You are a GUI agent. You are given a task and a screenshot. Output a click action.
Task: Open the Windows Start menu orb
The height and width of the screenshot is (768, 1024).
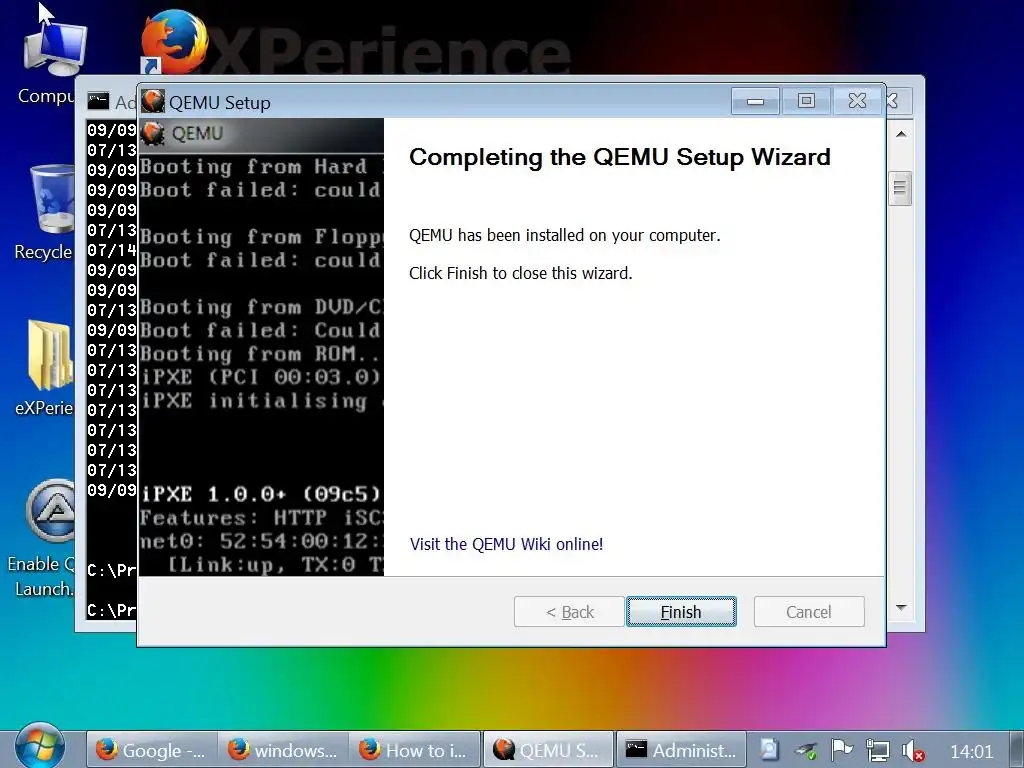40,746
